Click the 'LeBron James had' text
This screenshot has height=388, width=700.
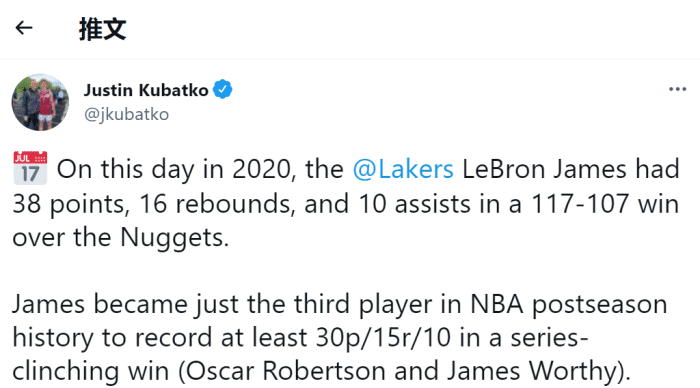pos(571,169)
